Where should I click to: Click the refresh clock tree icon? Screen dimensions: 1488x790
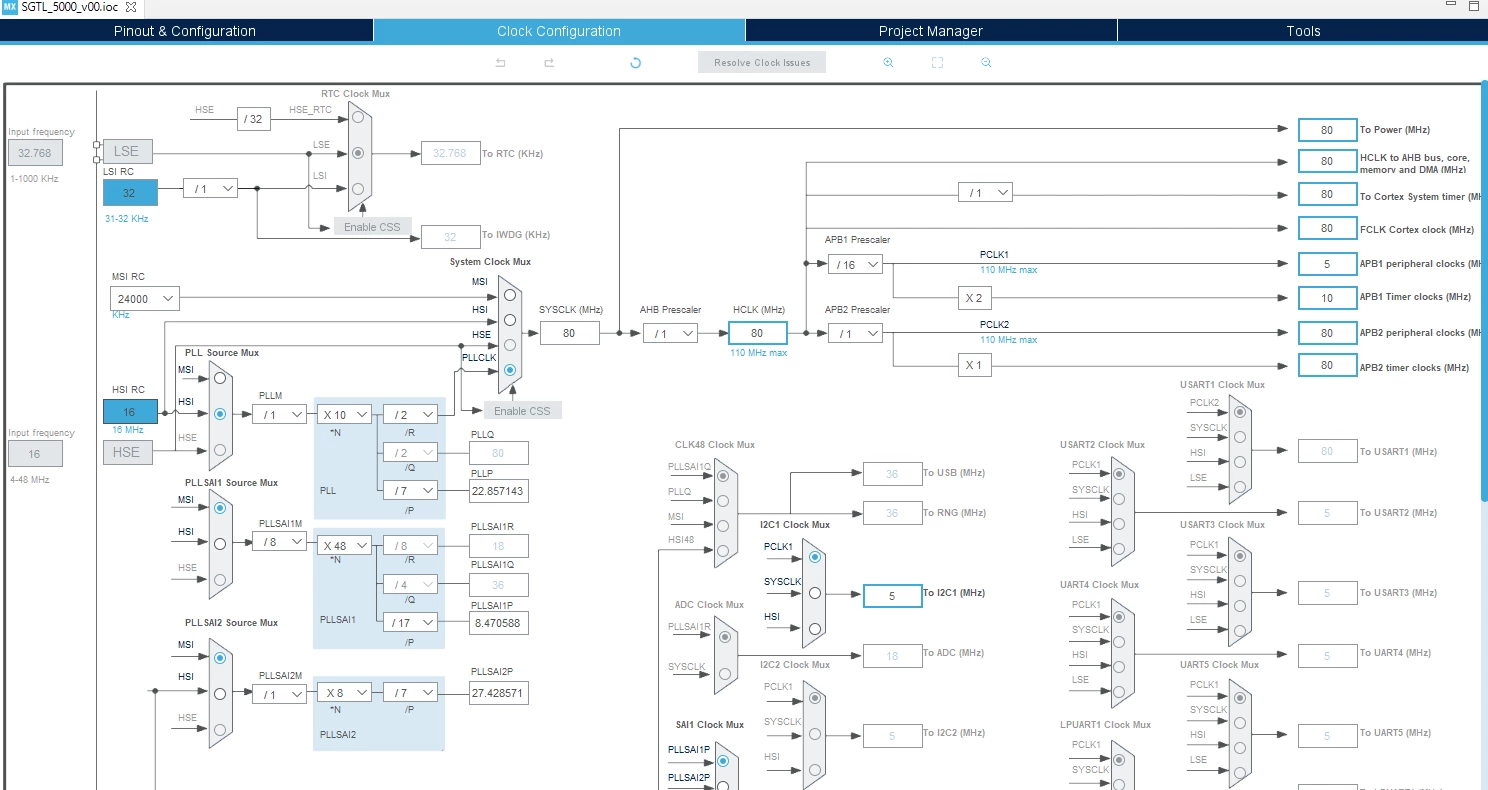pyautogui.click(x=635, y=63)
